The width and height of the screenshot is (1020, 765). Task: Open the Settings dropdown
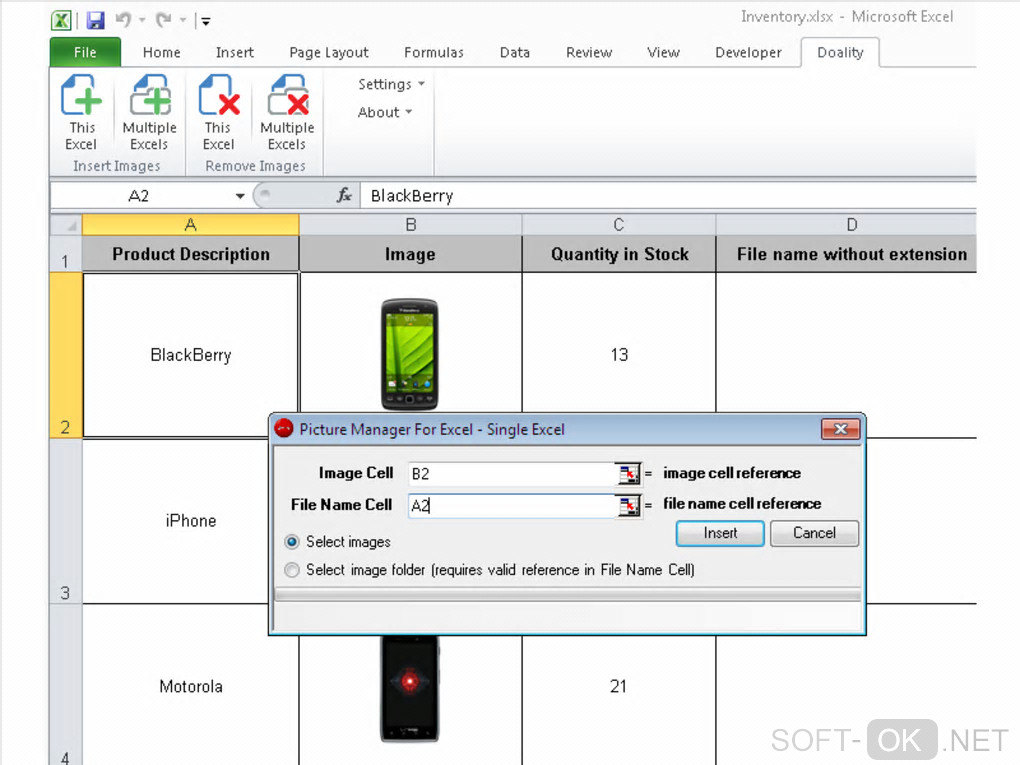coord(391,85)
